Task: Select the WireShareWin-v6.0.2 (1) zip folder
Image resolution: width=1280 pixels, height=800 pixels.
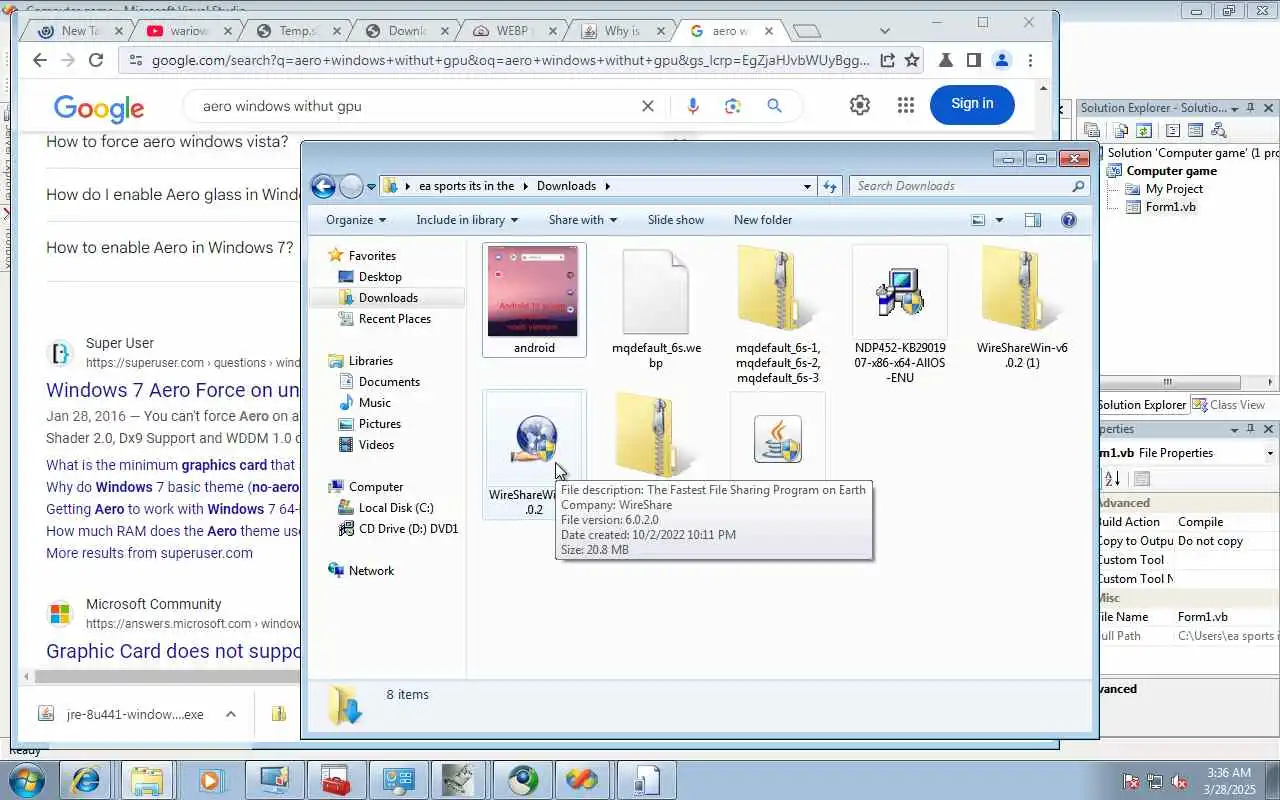Action: (1021, 290)
